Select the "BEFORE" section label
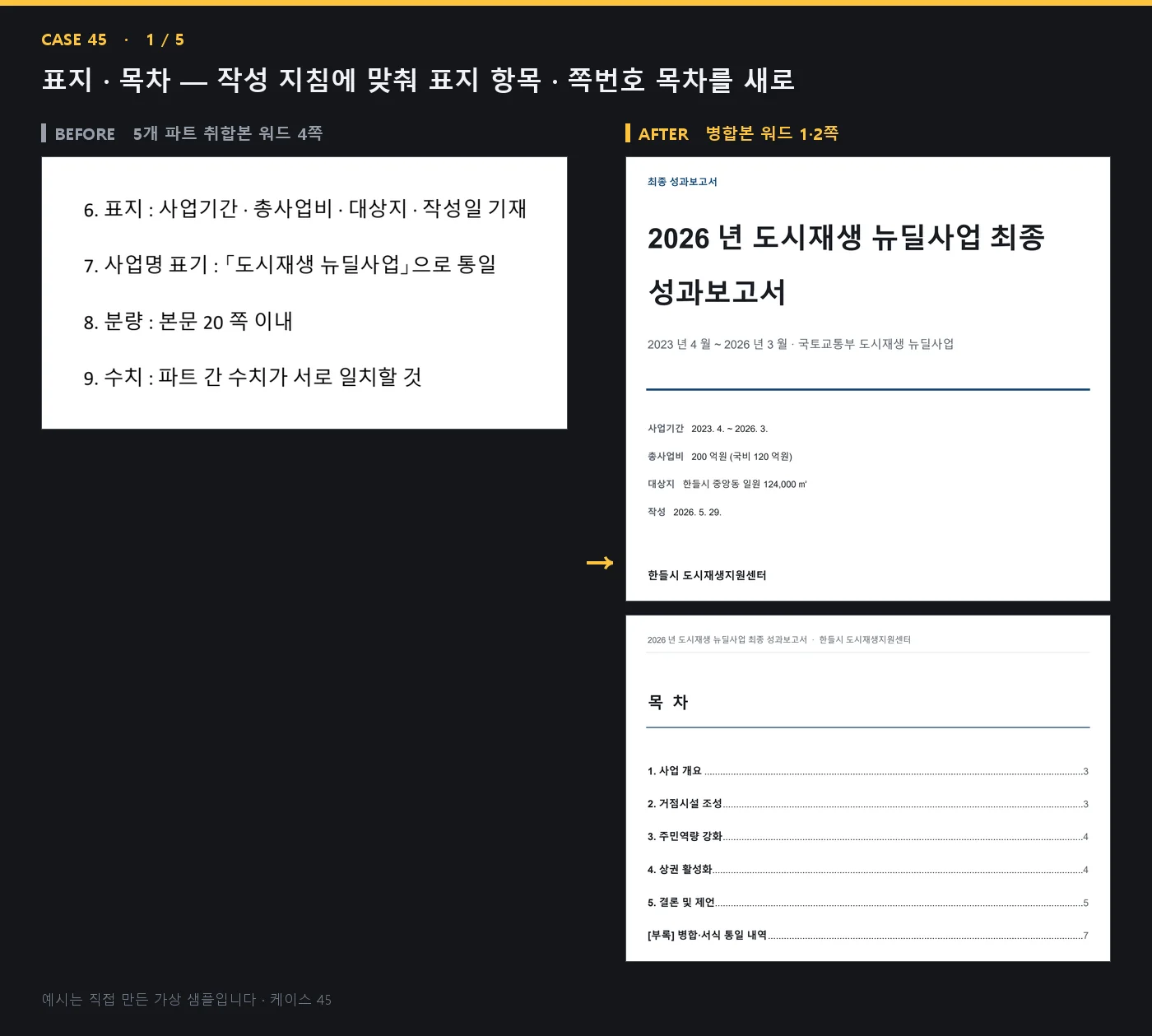This screenshot has width=1152, height=1036. [x=85, y=133]
